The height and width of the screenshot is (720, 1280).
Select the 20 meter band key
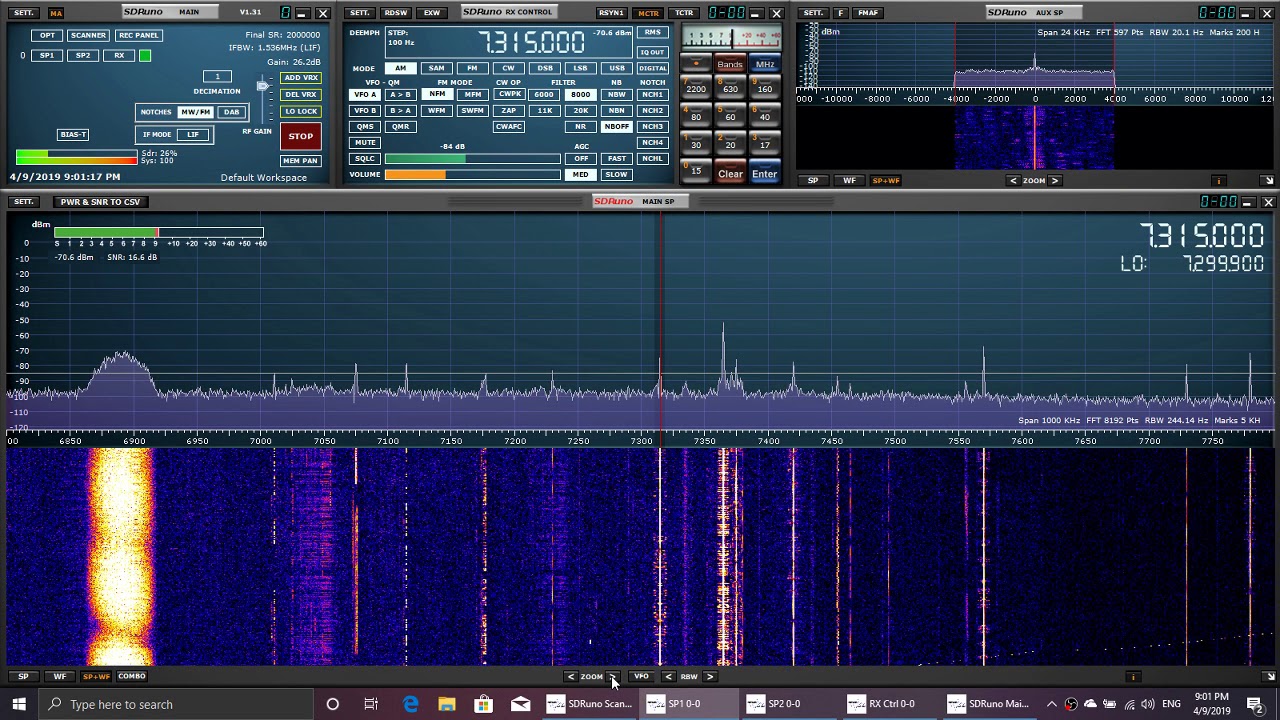coord(730,145)
